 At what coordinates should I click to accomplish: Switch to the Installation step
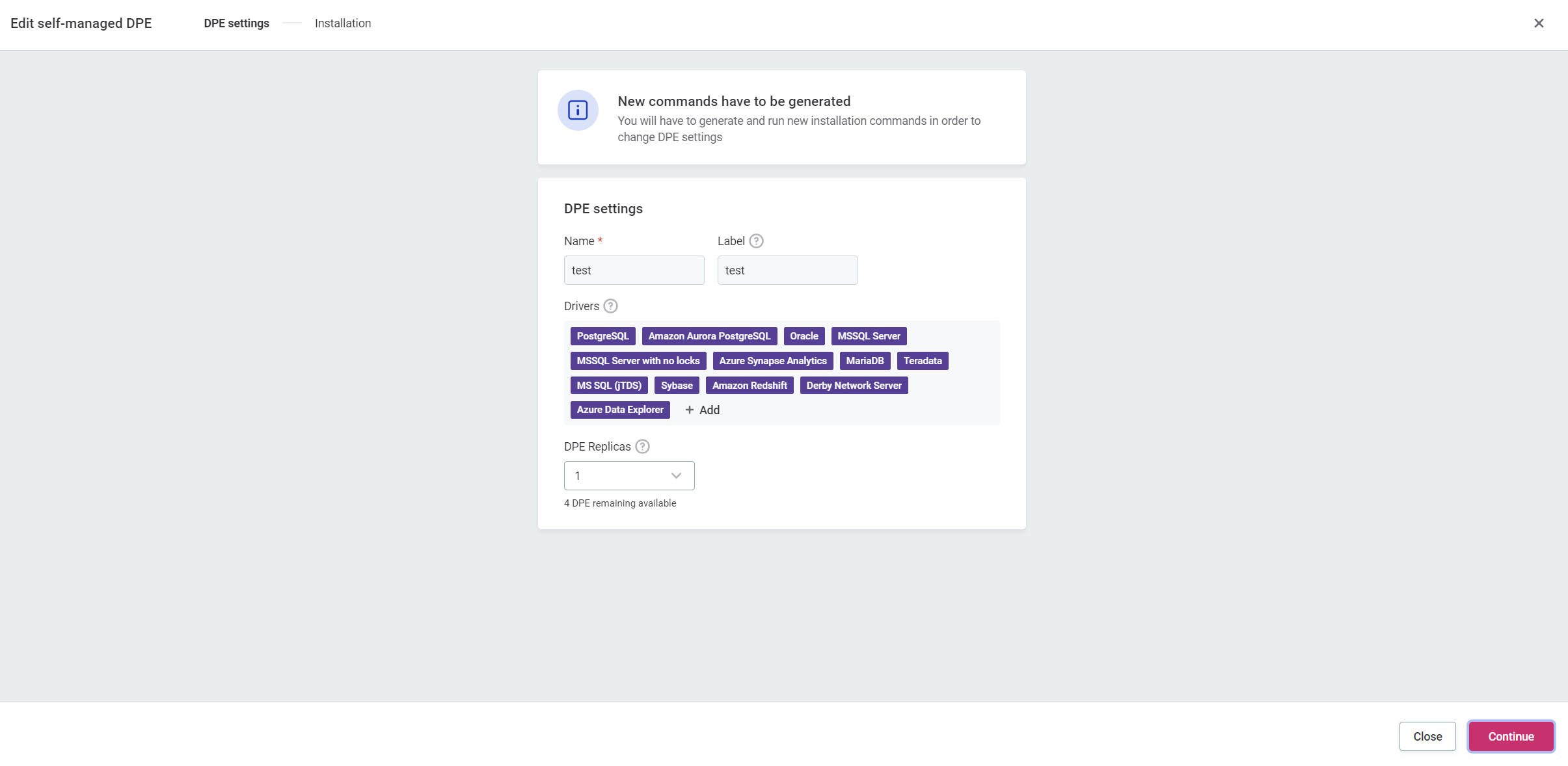click(x=343, y=23)
